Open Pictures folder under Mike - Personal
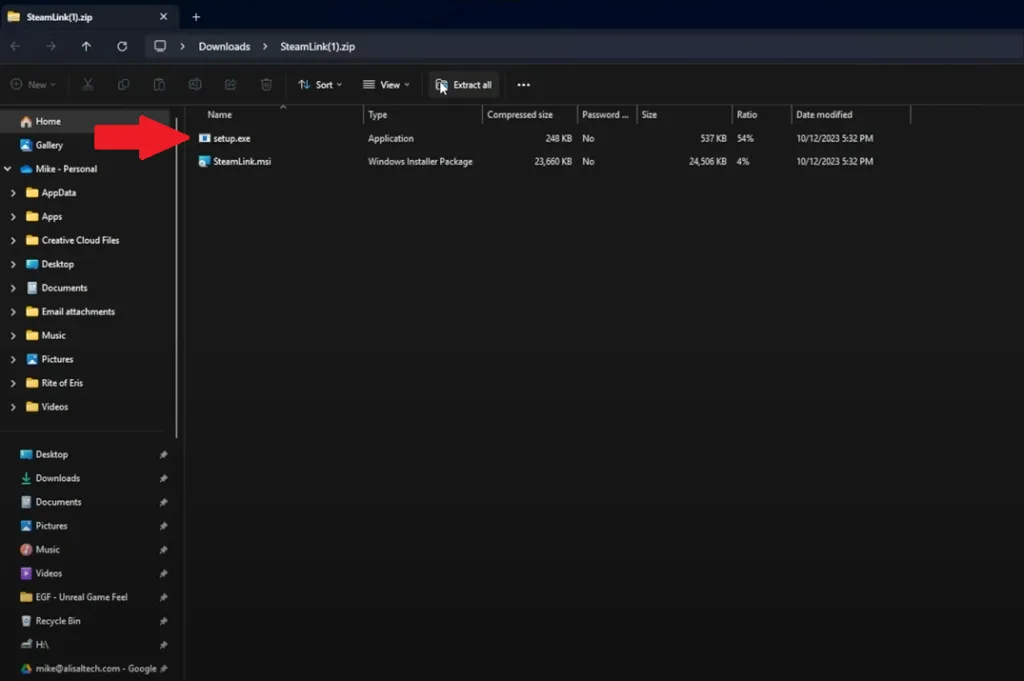The width and height of the screenshot is (1024, 681). coord(57,359)
